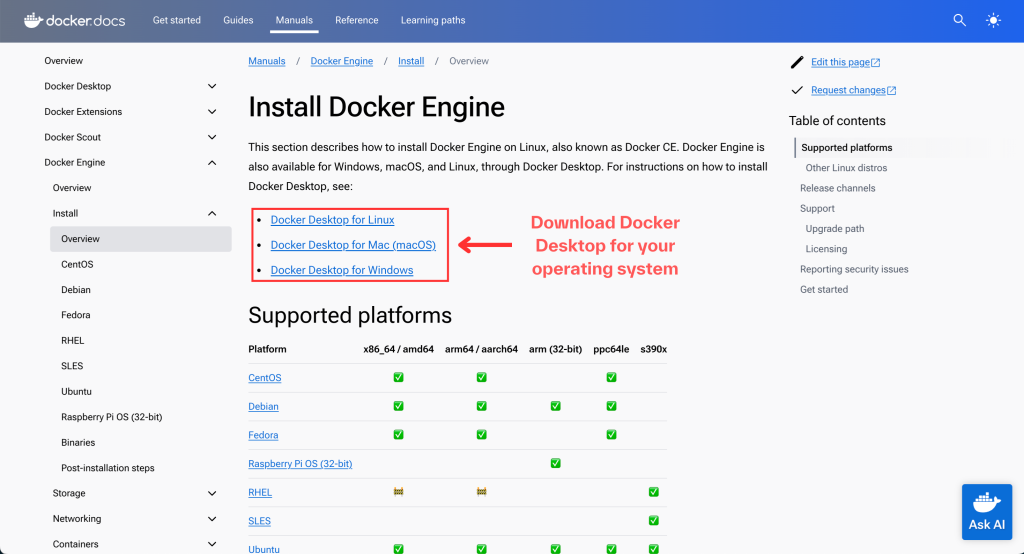Click the Docker docs logo
Viewport: 1024px width, 554px height.
[74, 20]
